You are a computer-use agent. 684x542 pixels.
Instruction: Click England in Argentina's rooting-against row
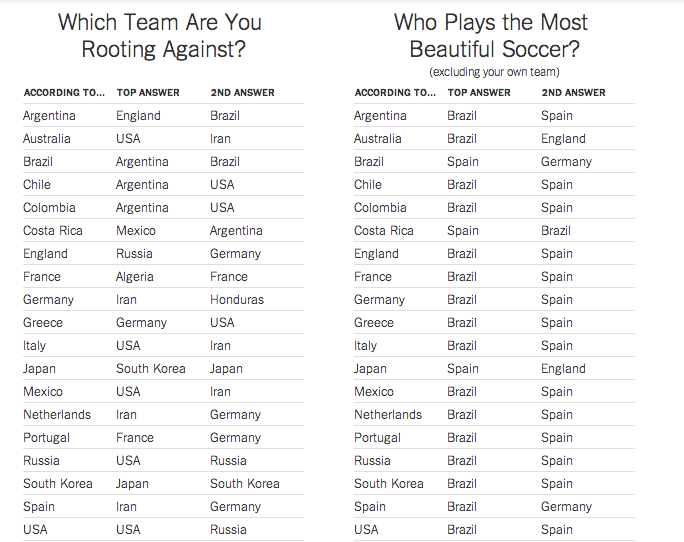point(138,116)
